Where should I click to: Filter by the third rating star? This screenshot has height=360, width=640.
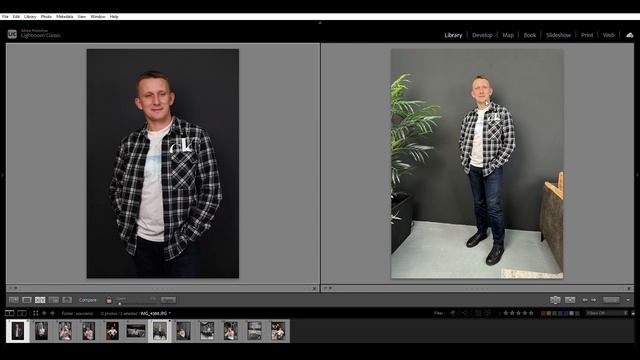(518, 313)
